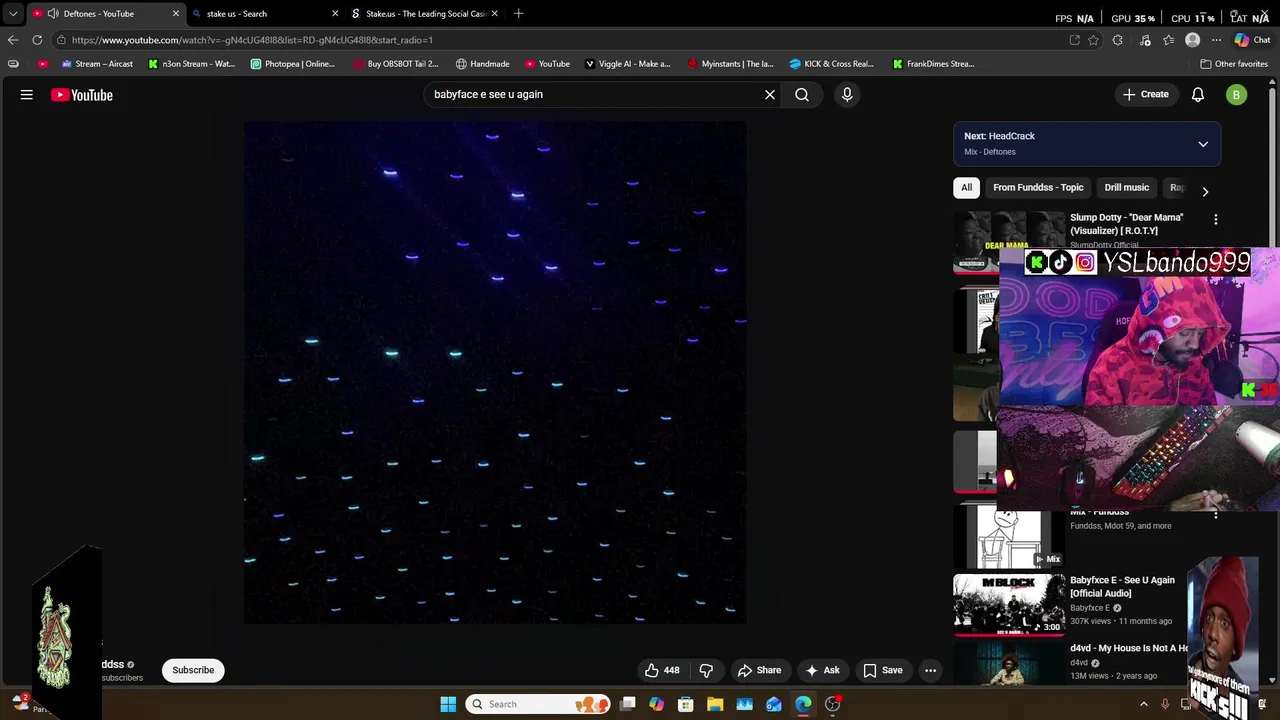
Task: Open KICK & Cross Real bookmark
Action: point(831,64)
